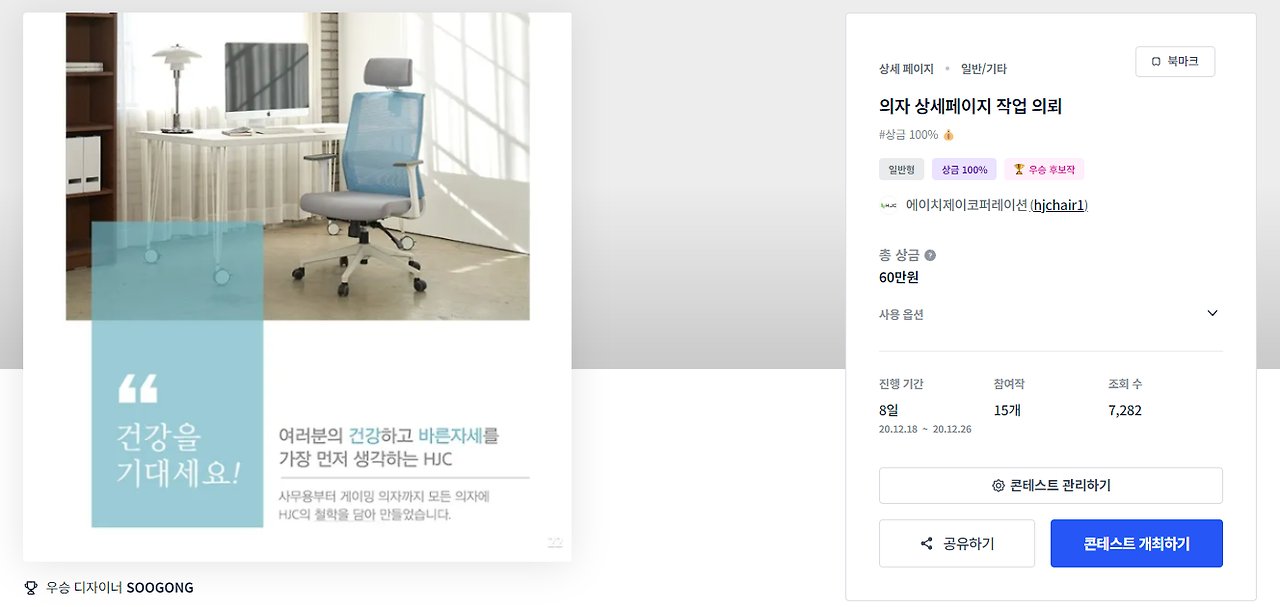The image size is (1280, 607).
Task: Click the trophy icon in 우승 후보작 badge
Action: (x=1019, y=170)
